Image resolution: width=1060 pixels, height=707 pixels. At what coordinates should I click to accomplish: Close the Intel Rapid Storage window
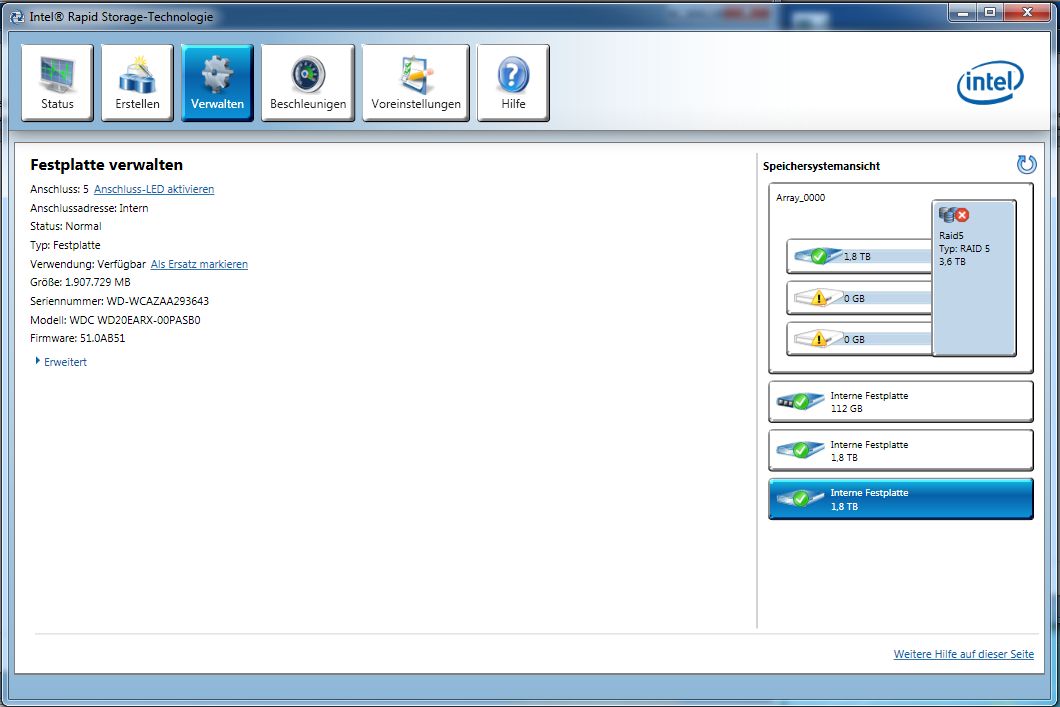click(x=1027, y=12)
